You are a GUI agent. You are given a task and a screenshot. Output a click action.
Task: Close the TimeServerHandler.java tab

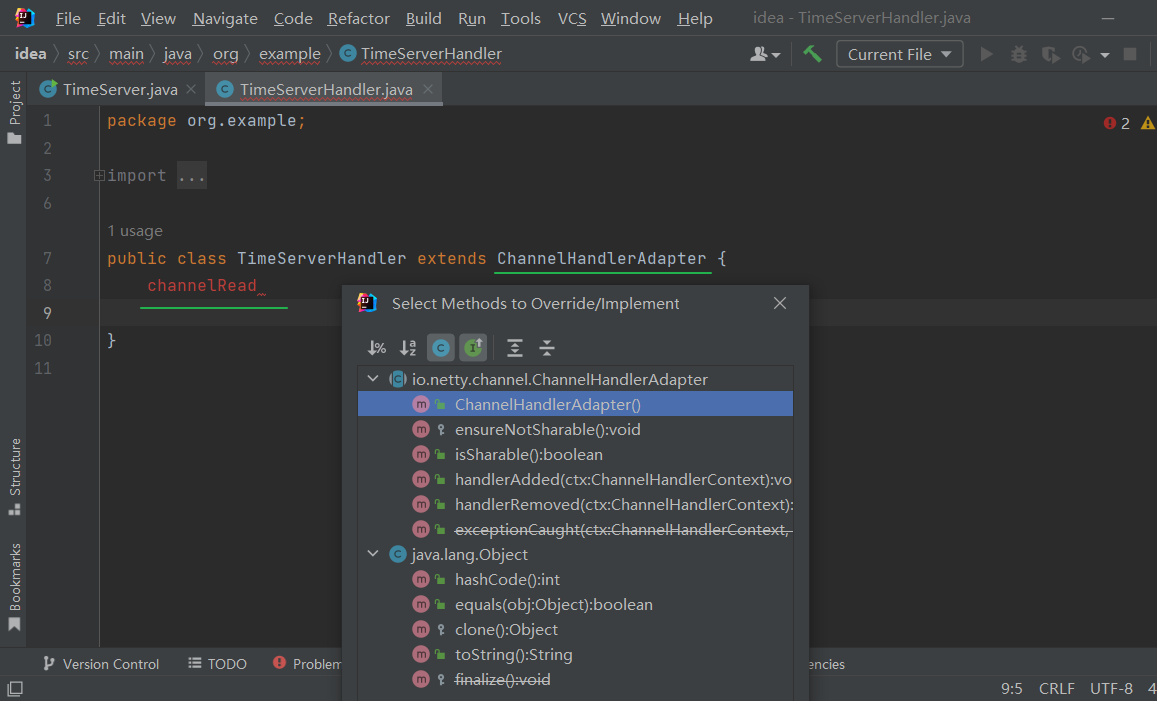pyautogui.click(x=428, y=89)
